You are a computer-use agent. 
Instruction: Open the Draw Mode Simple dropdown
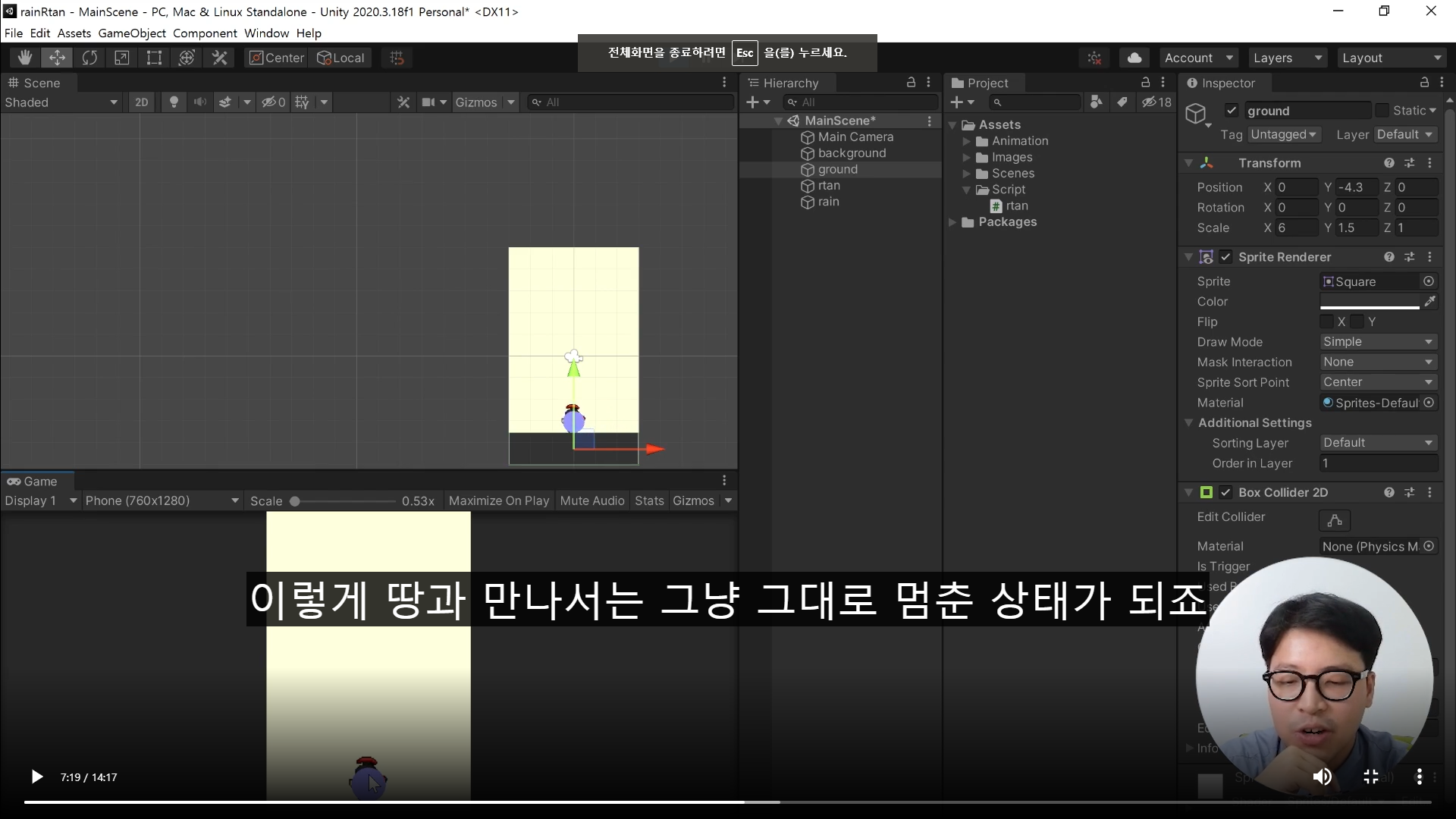tap(1379, 342)
